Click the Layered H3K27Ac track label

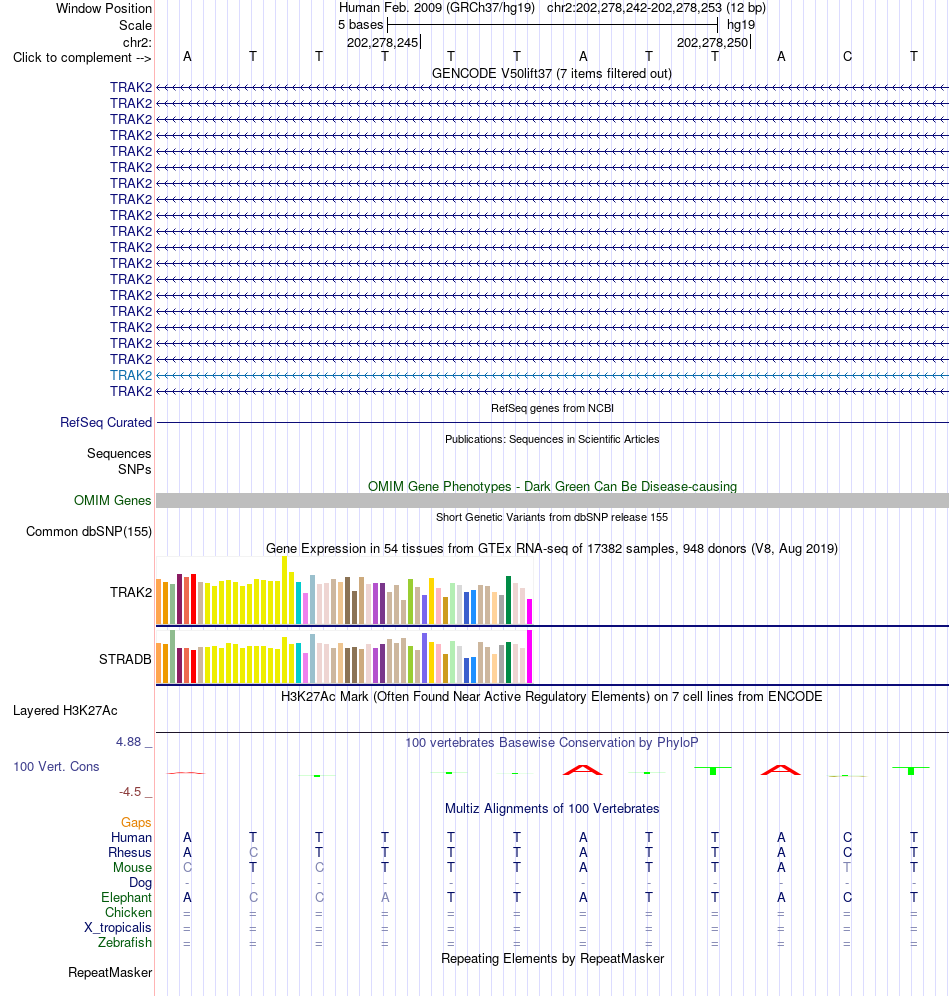click(x=65, y=711)
